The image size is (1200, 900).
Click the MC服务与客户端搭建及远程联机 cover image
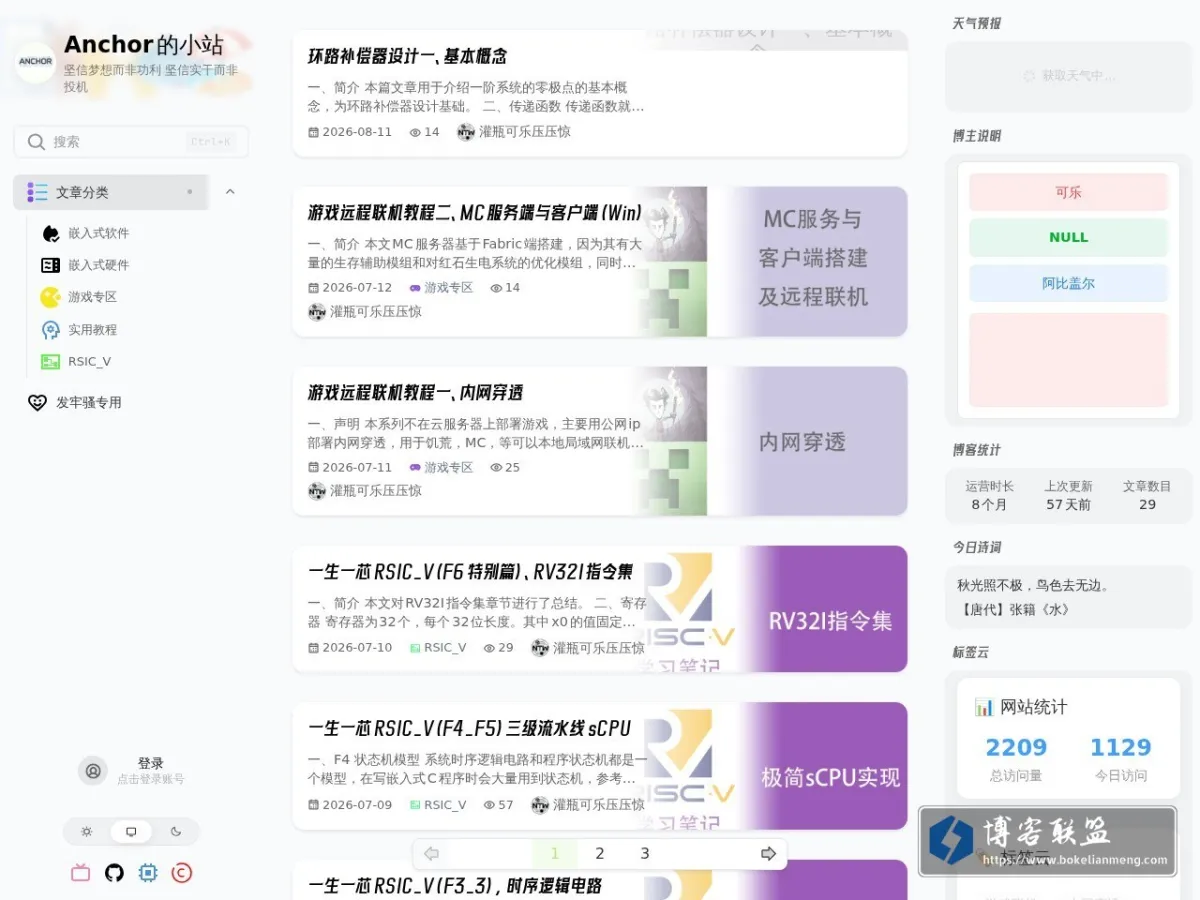point(775,262)
